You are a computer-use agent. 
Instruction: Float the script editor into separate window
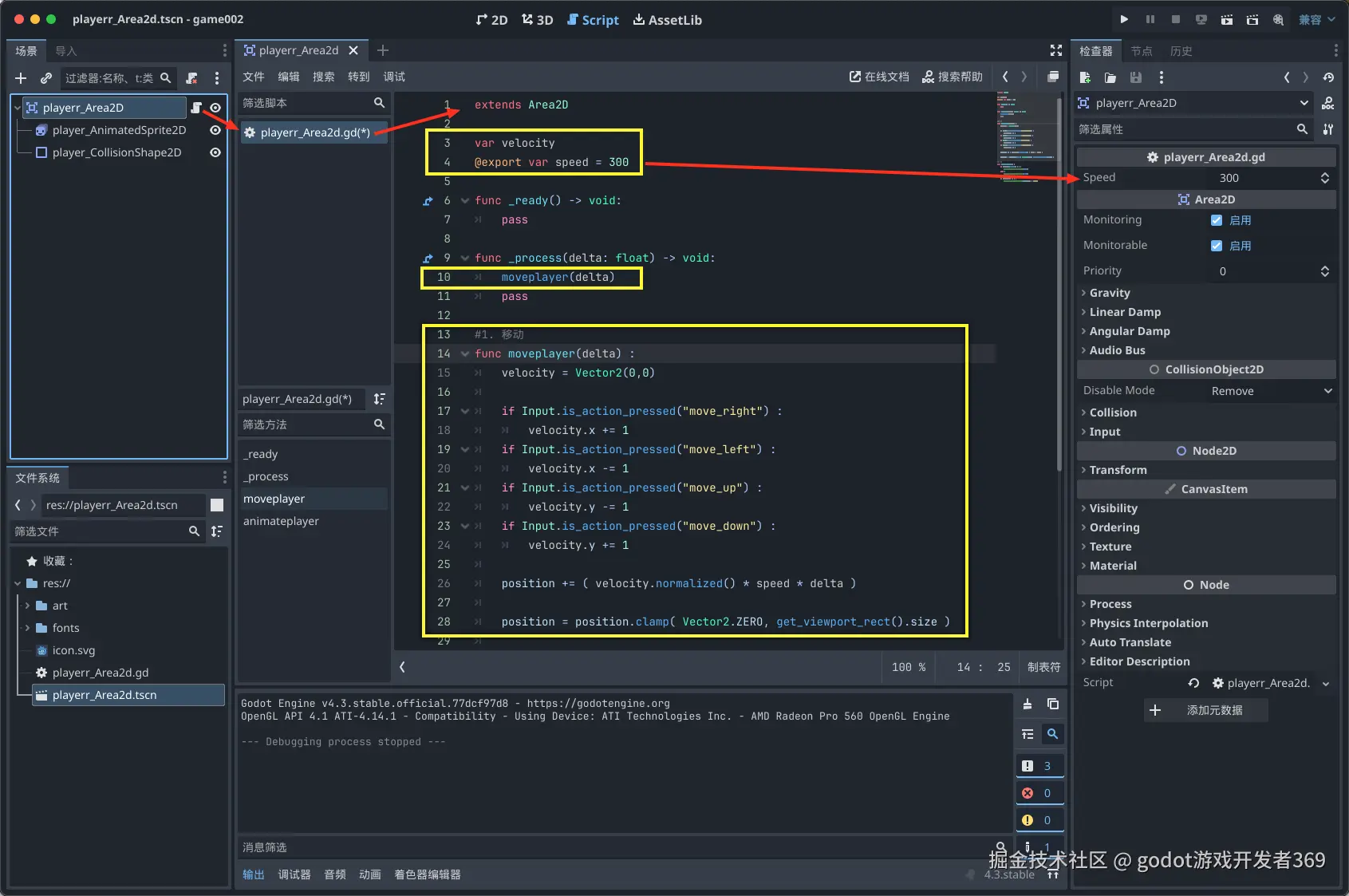point(1053,77)
